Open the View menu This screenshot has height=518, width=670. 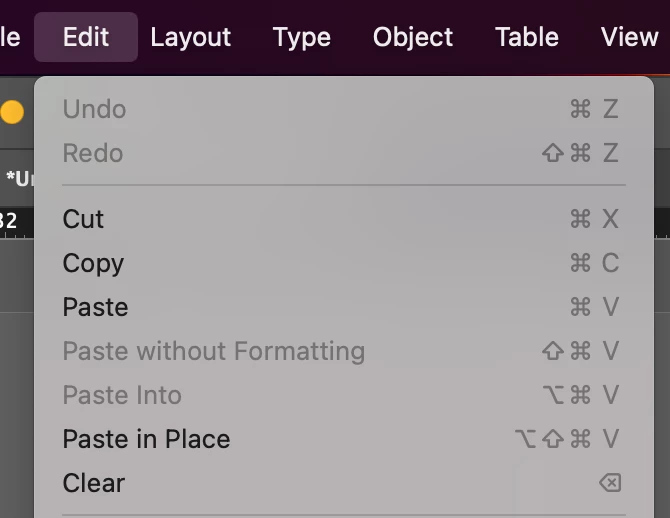629,37
